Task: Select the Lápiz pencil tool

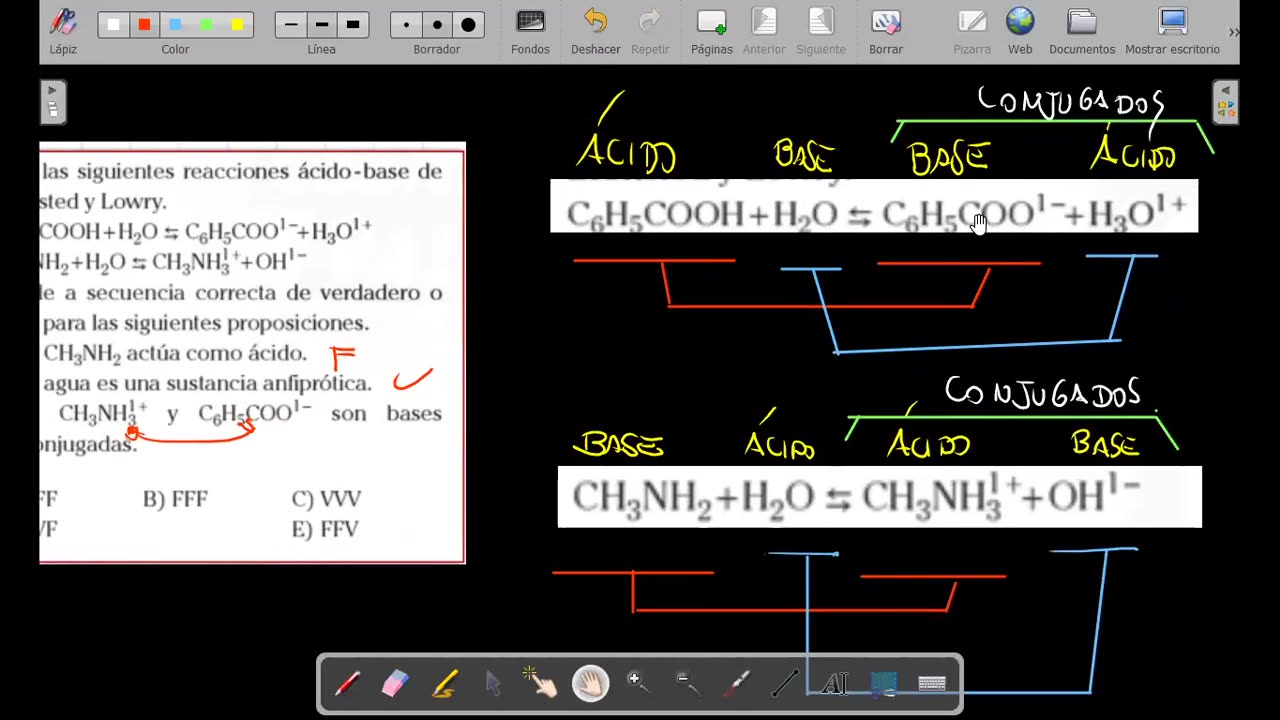Action: (63, 31)
